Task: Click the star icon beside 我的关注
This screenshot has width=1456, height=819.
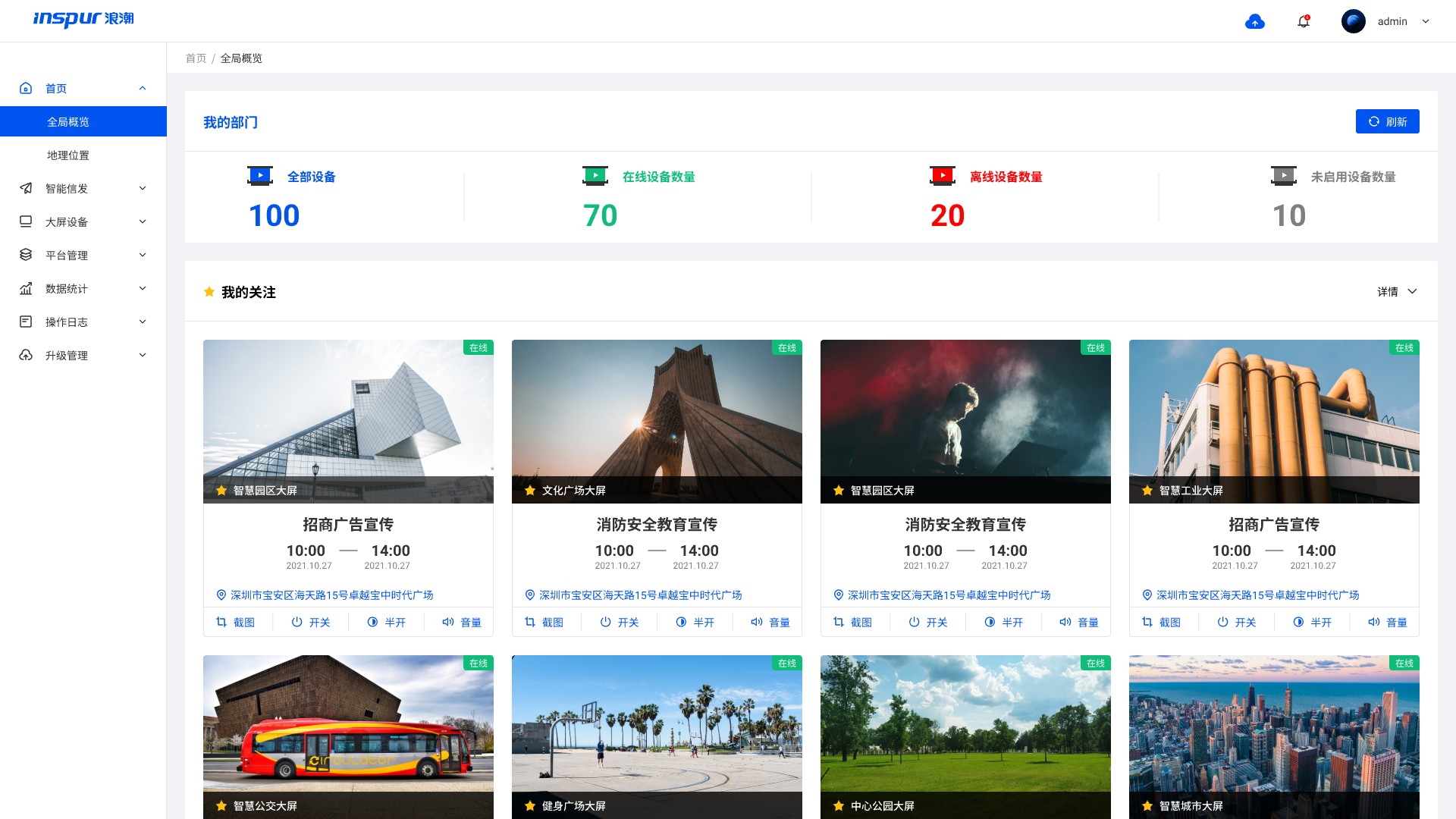Action: [x=209, y=292]
